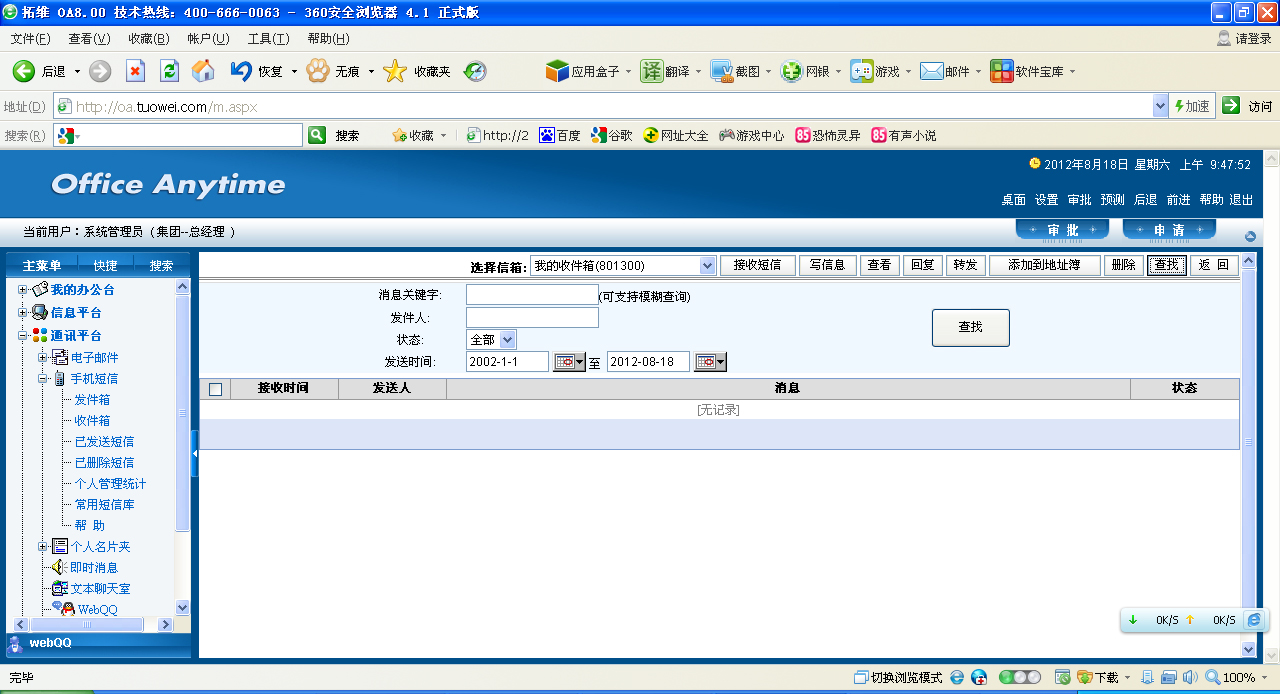Open the App Box (应用盒子) icon
This screenshot has width=1280, height=694.
(x=557, y=71)
